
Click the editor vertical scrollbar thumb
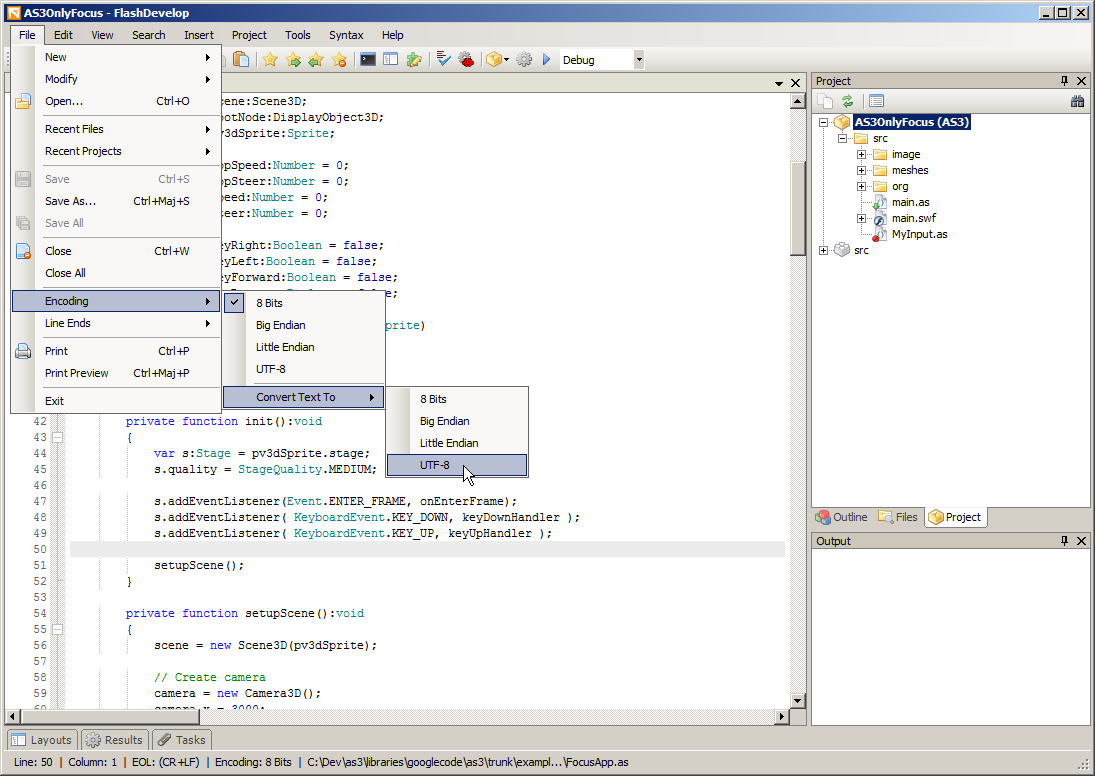coord(798,208)
